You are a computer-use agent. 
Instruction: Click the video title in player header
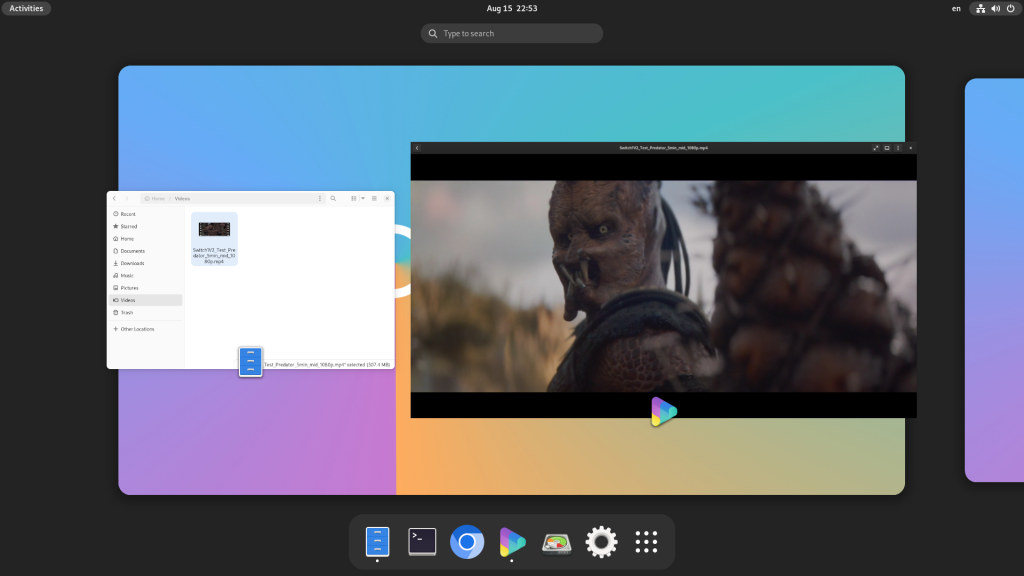coord(664,148)
